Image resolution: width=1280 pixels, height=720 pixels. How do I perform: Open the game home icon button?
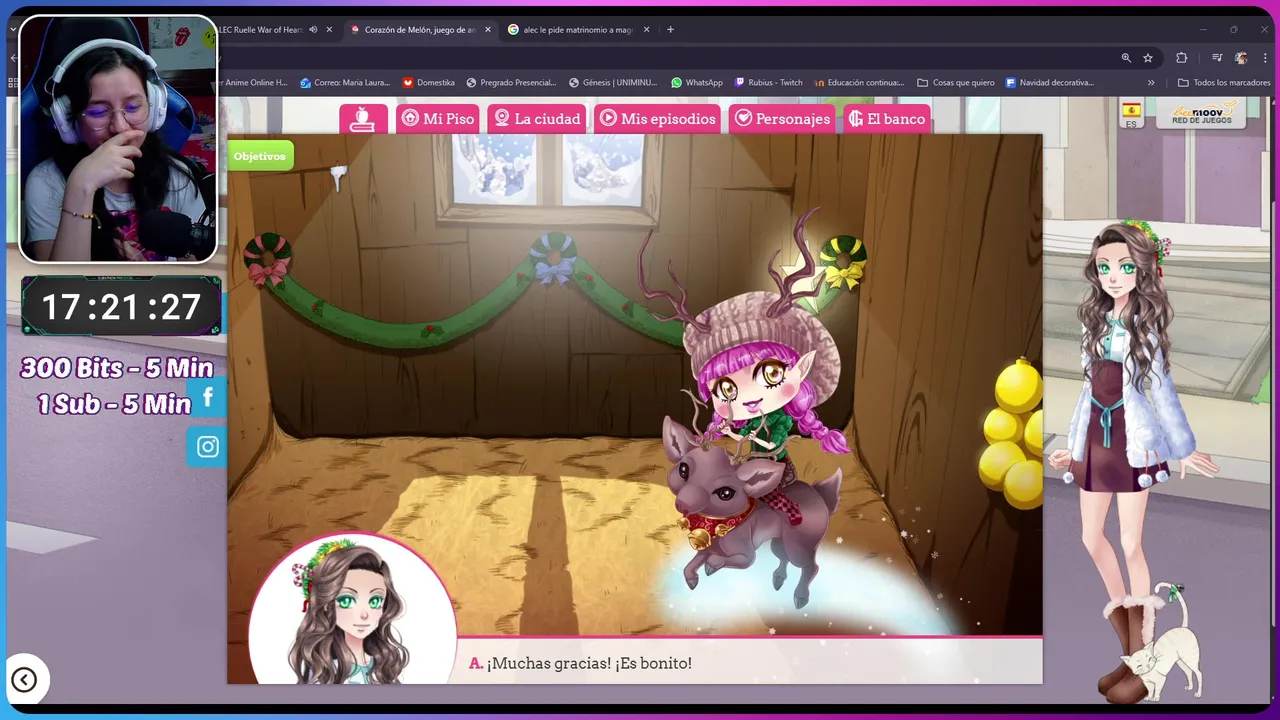[363, 118]
